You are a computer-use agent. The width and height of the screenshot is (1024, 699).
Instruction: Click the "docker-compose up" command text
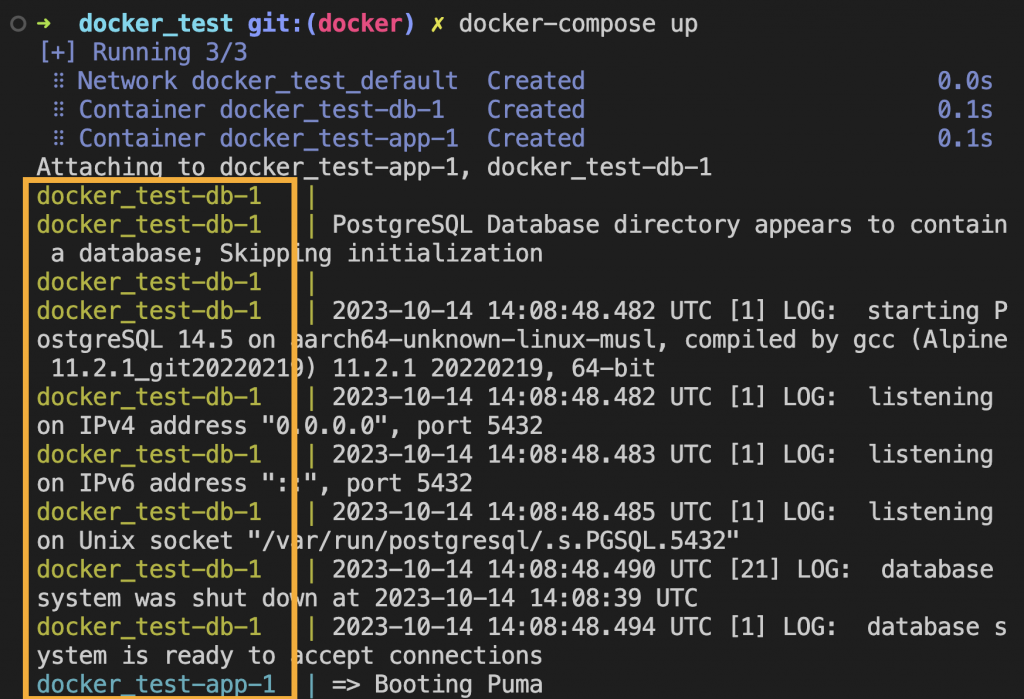[579, 24]
